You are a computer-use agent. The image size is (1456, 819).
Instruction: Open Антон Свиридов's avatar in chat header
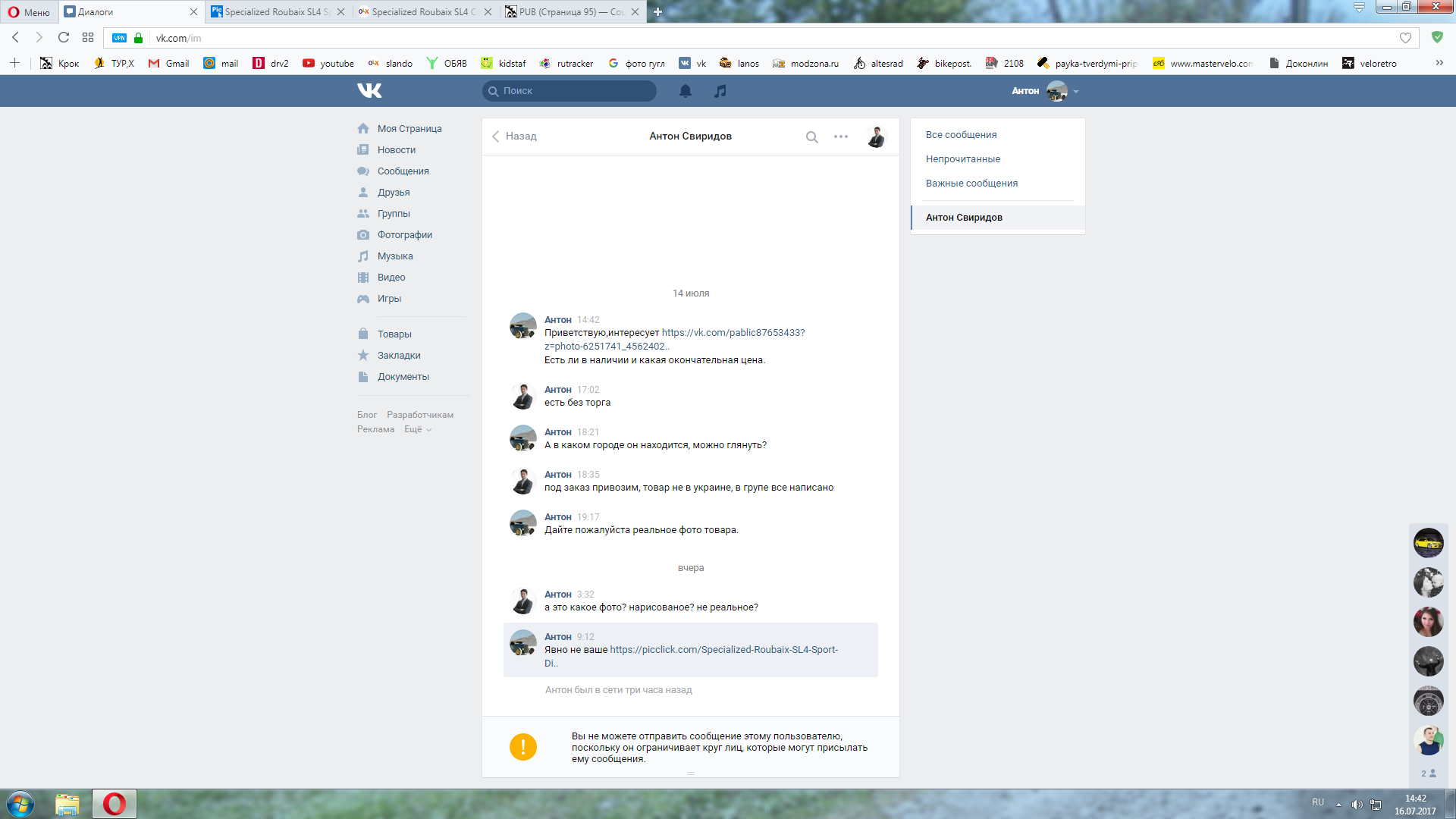coord(876,137)
